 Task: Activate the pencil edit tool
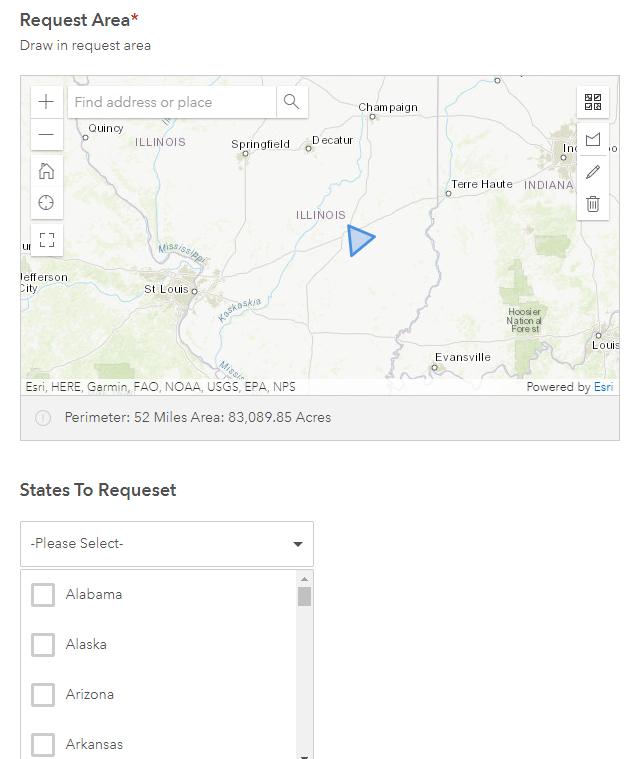coord(593,172)
